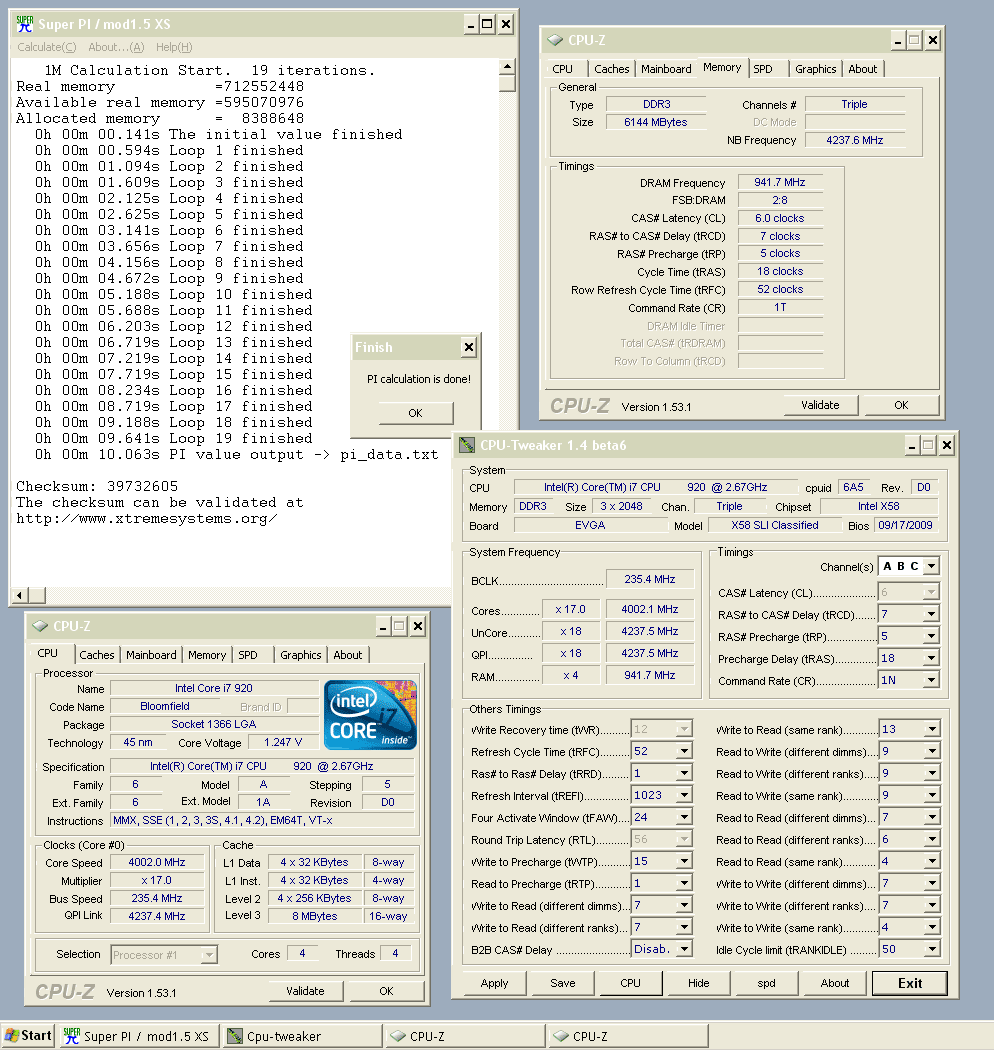Open Graphics tab in CPU-Z Memory timings window
This screenshot has height=1050, width=994.
coord(815,69)
